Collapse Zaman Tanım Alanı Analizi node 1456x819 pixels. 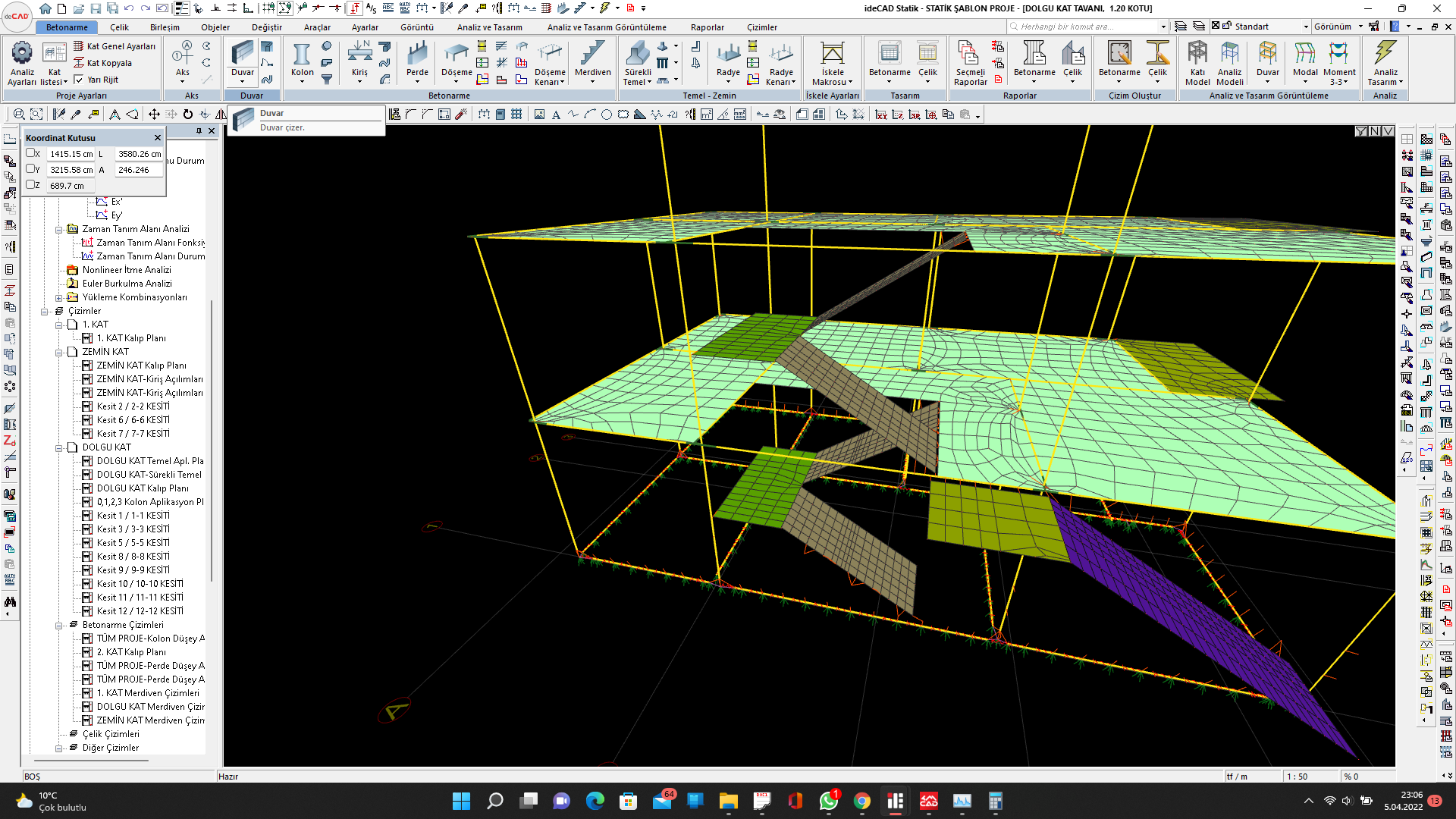pos(59,229)
